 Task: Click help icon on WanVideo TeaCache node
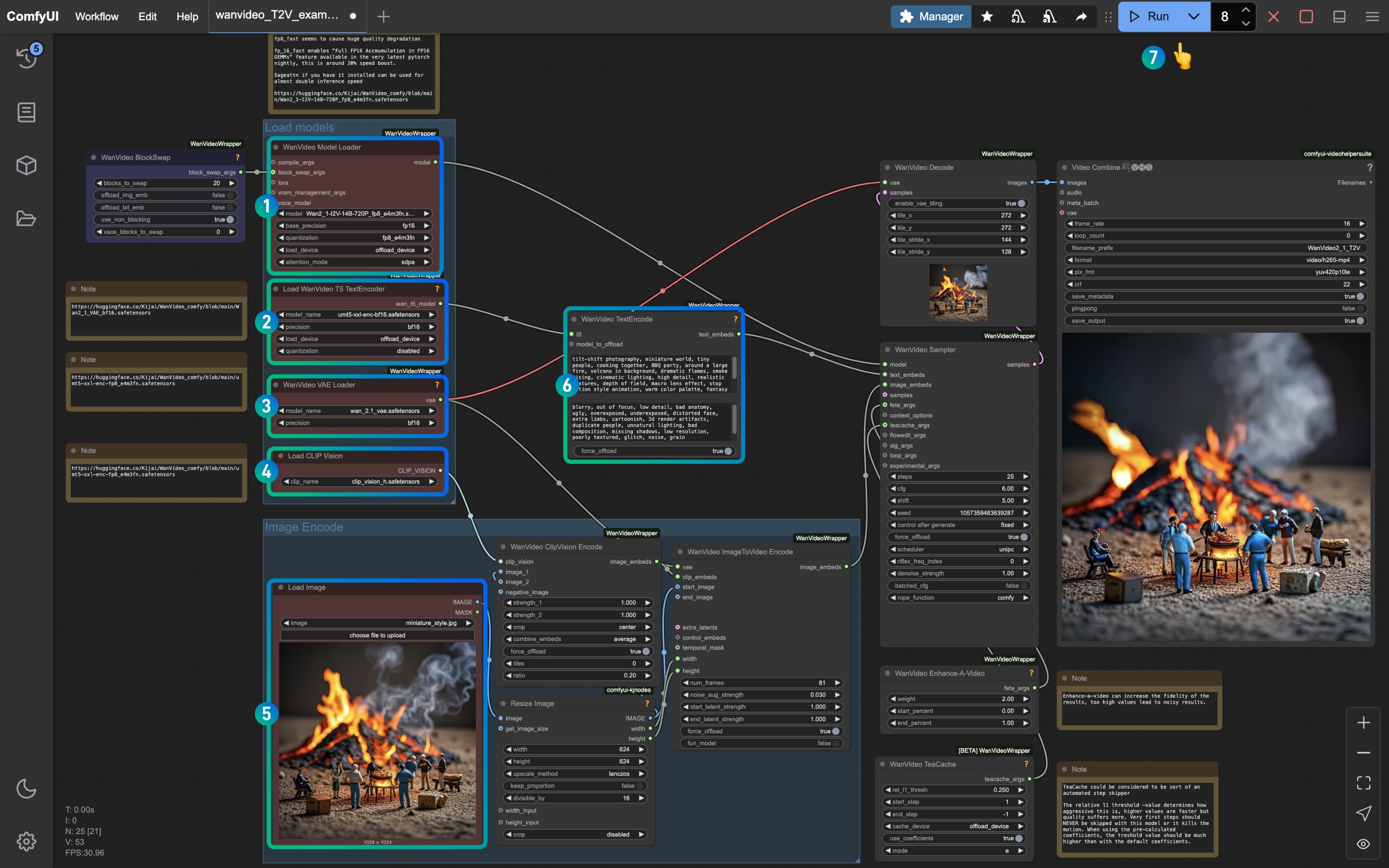pos(1026,764)
